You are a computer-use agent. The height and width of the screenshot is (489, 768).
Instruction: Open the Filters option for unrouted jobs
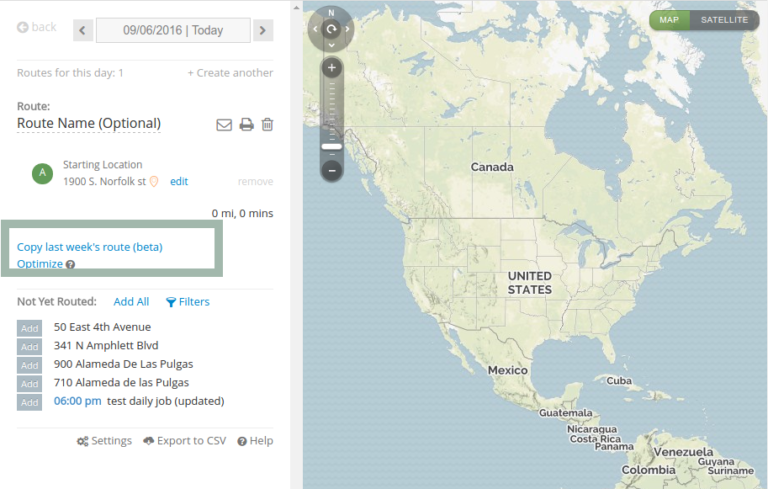pyautogui.click(x=188, y=302)
